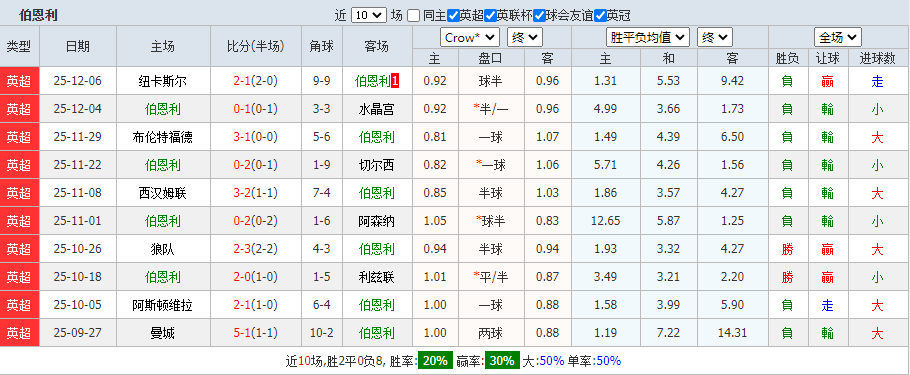Click the 切尔西 away team link
The height and width of the screenshot is (375, 910).
377,165
